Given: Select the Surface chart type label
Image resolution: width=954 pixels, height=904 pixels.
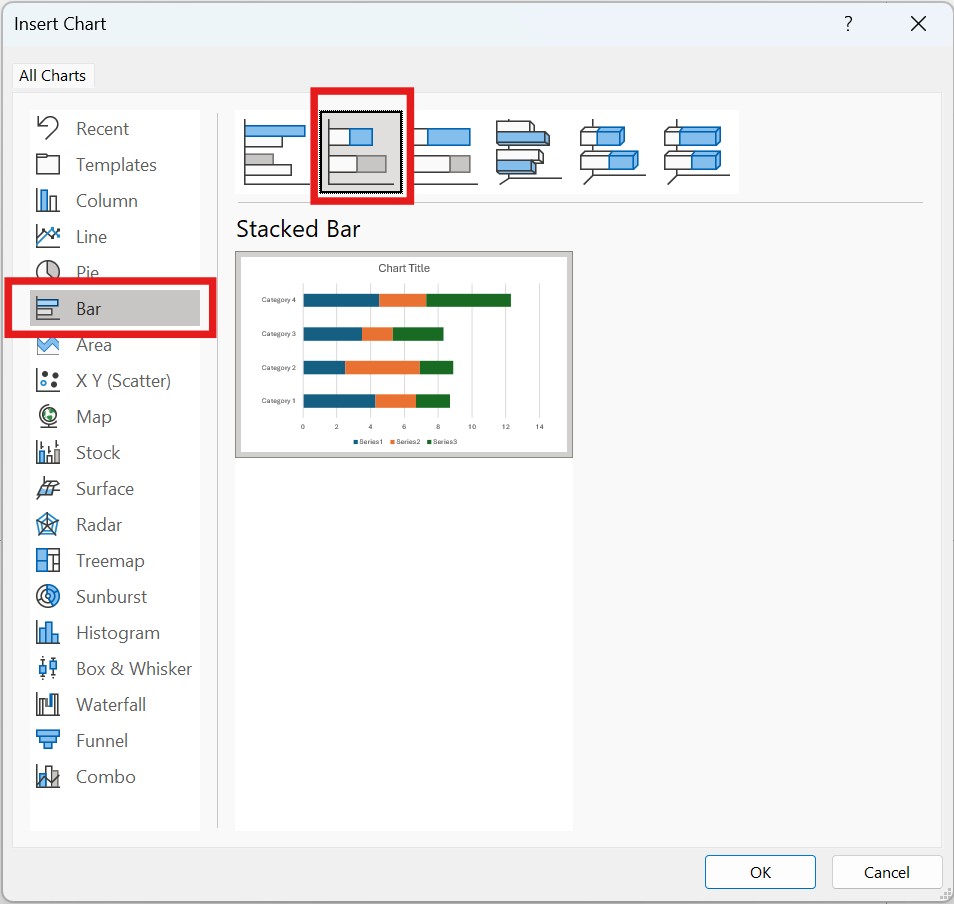Looking at the screenshot, I should [105, 488].
